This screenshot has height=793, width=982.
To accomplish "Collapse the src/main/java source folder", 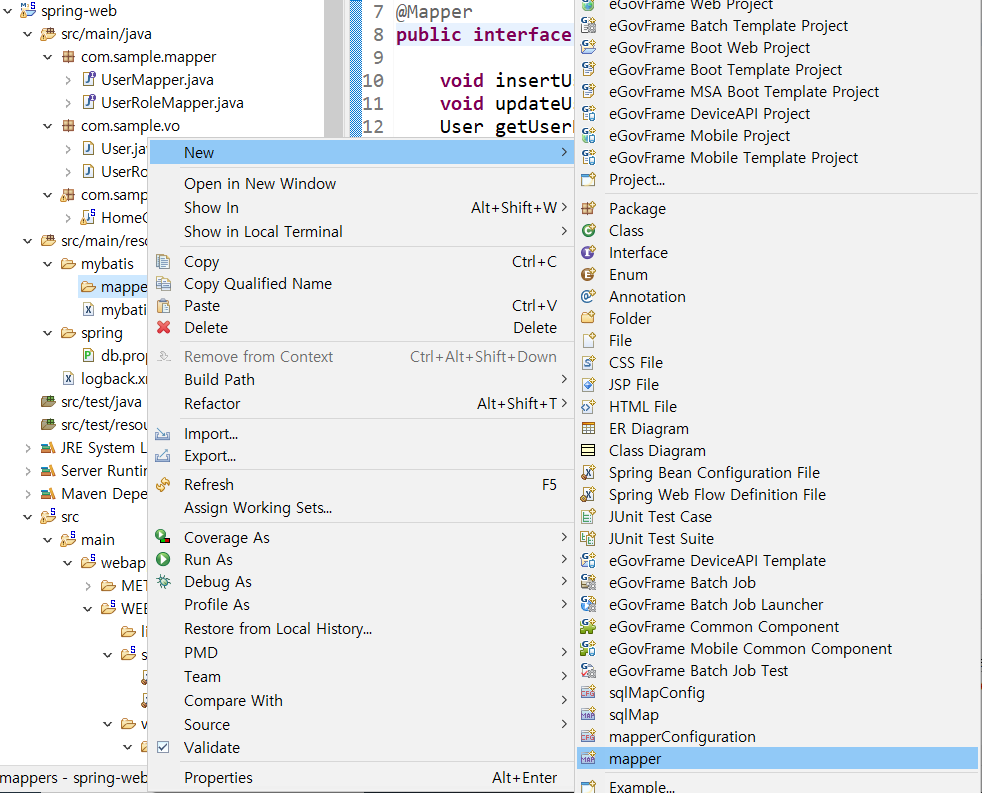I will point(28,34).
